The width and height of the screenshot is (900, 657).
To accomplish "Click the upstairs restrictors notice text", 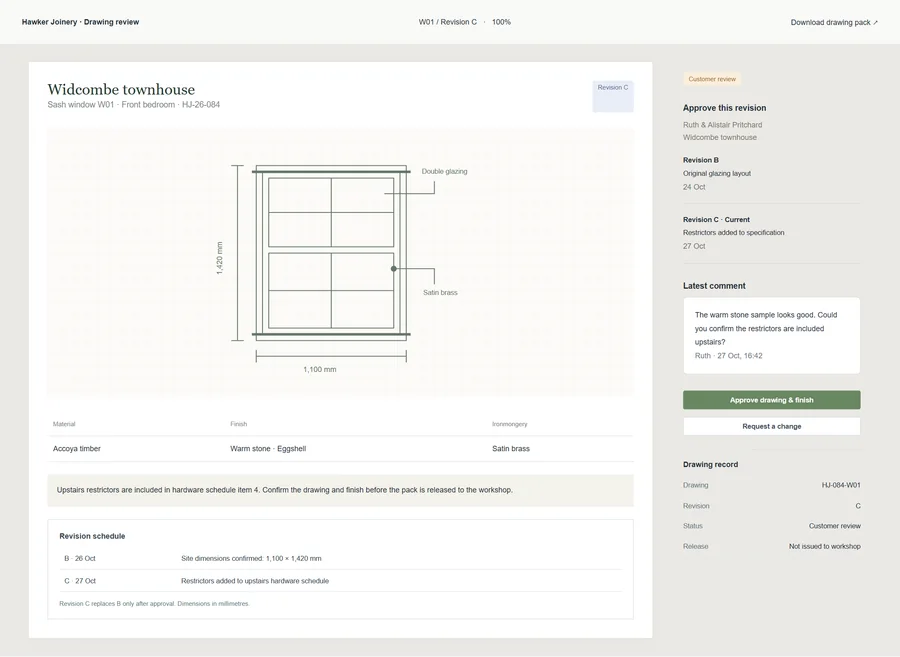I will point(285,490).
